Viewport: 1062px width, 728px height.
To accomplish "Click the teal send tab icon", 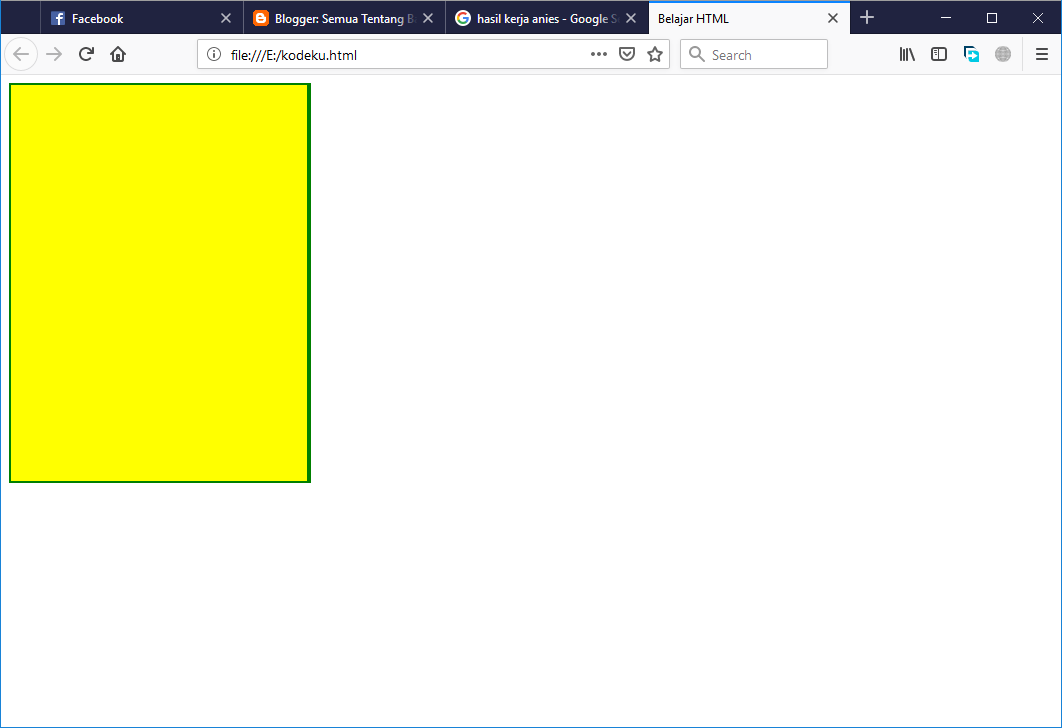I will (x=971, y=54).
